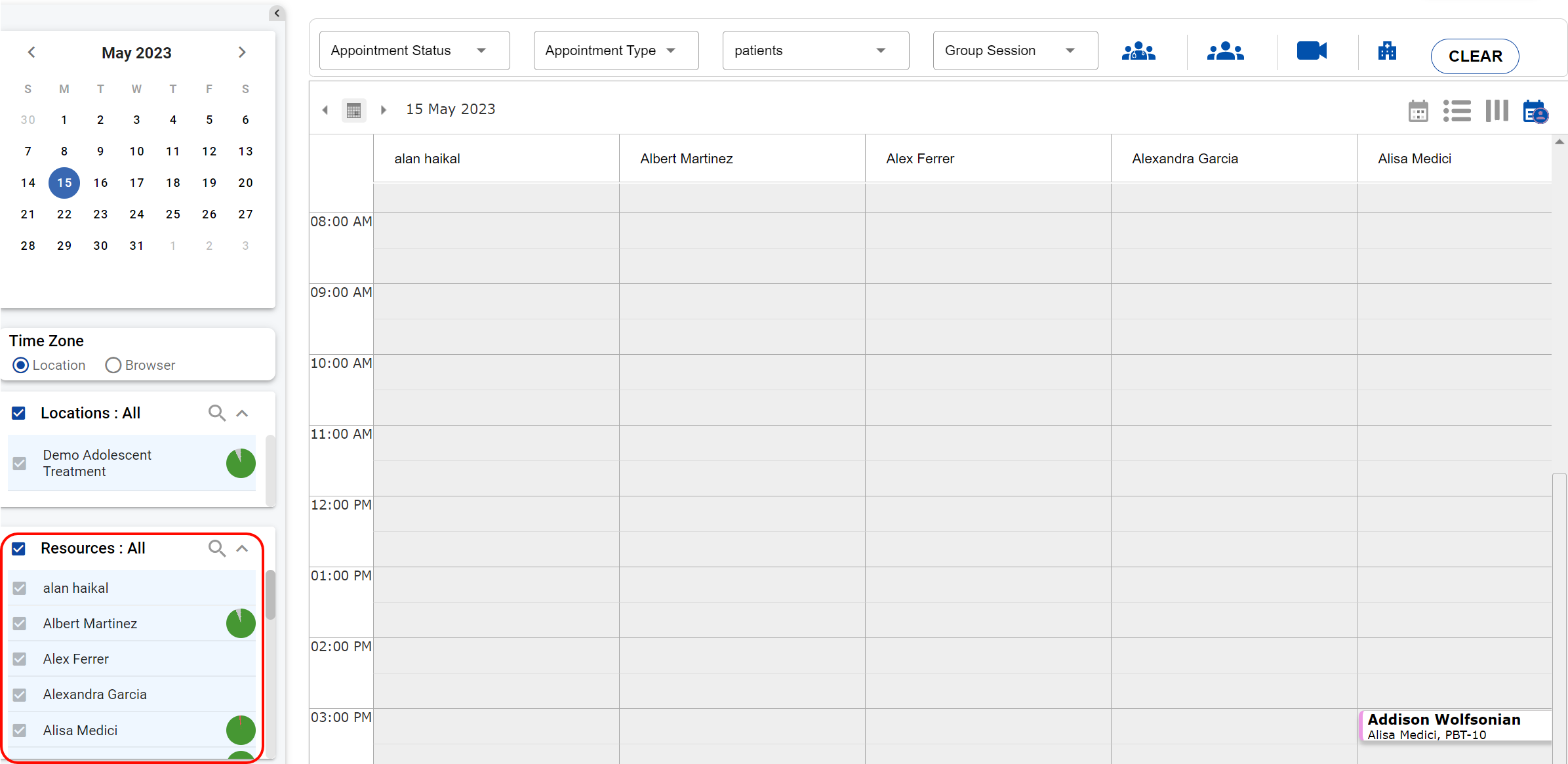Open the Appointment Status dropdown
1568x764 pixels.
click(x=414, y=50)
